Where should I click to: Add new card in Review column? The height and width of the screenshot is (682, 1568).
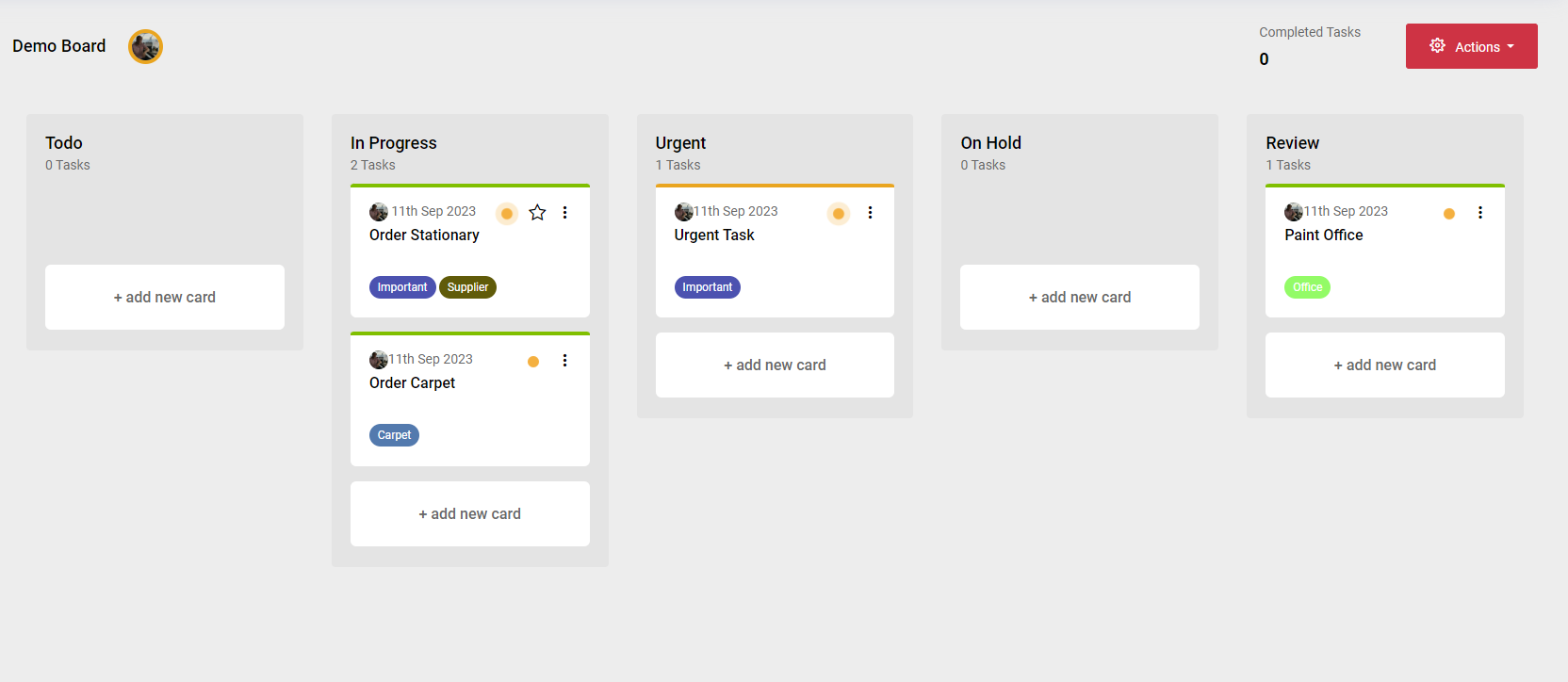coord(1384,365)
